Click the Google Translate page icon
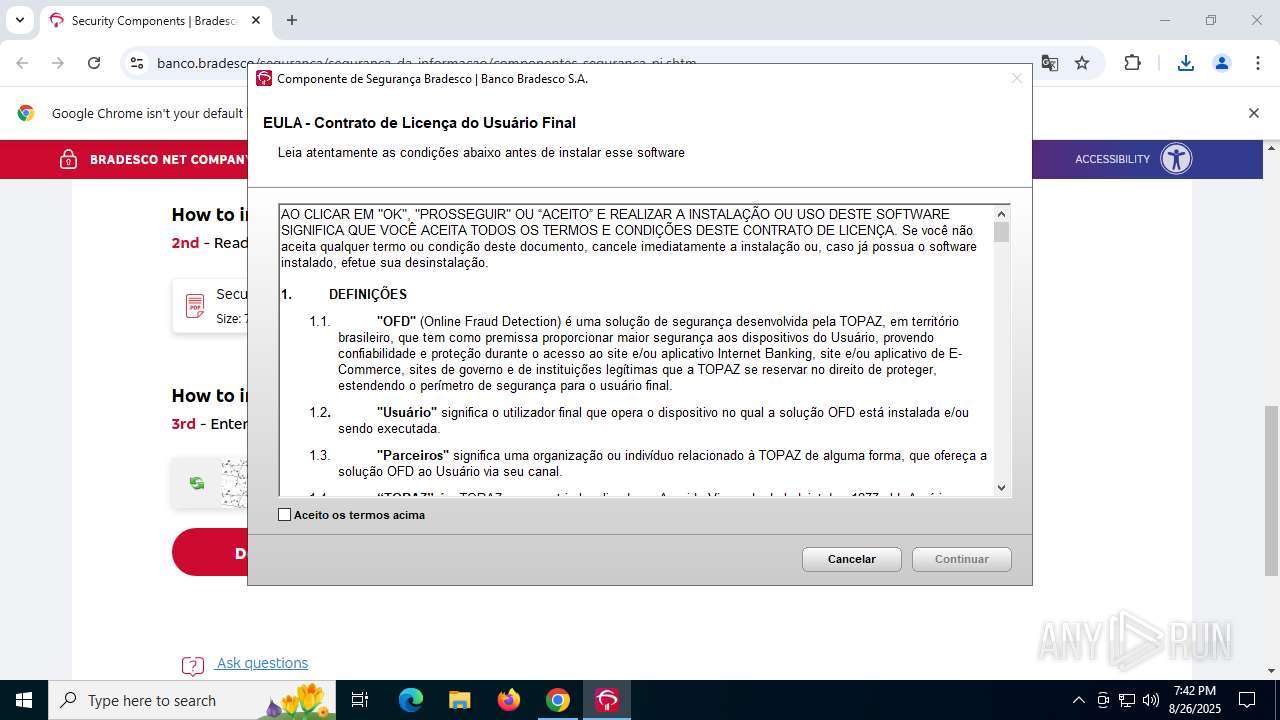1280x720 pixels. pos(1049,63)
